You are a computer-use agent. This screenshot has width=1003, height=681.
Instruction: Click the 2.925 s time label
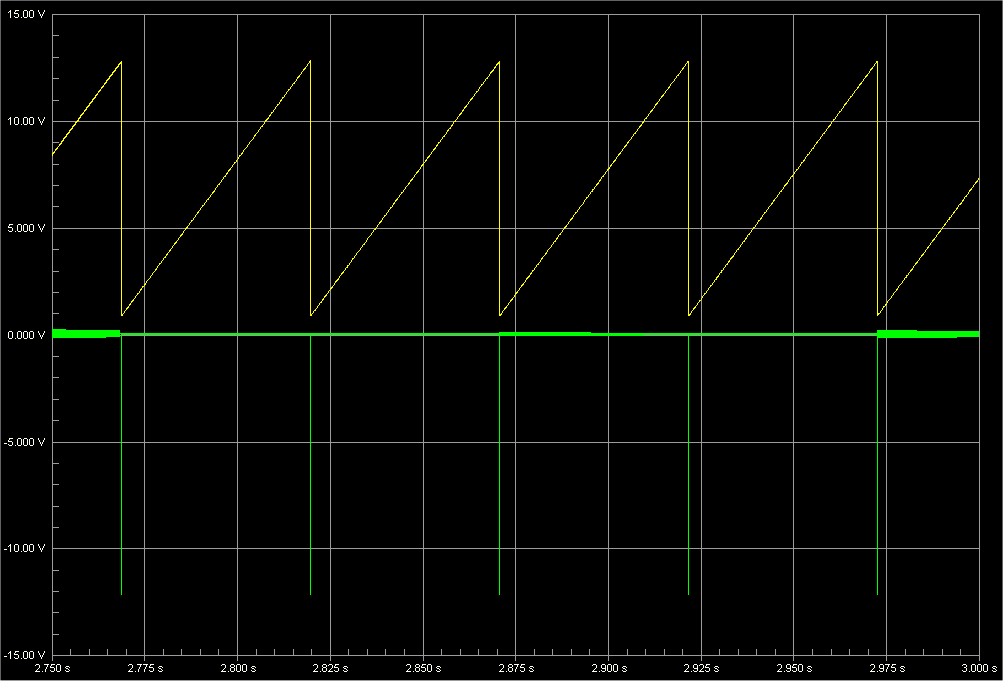coord(701,668)
